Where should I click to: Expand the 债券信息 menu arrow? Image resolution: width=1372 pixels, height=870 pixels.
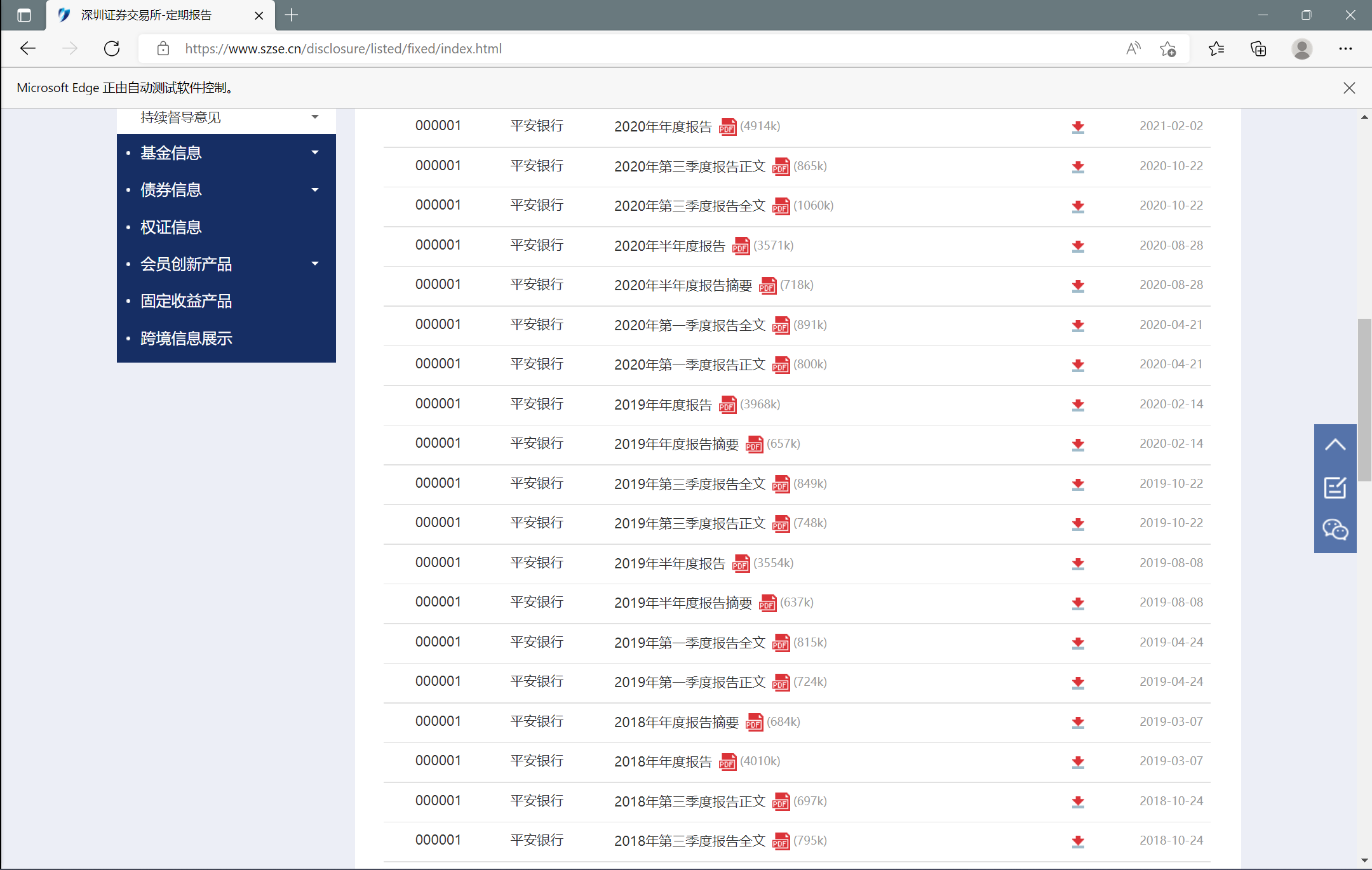click(x=315, y=190)
